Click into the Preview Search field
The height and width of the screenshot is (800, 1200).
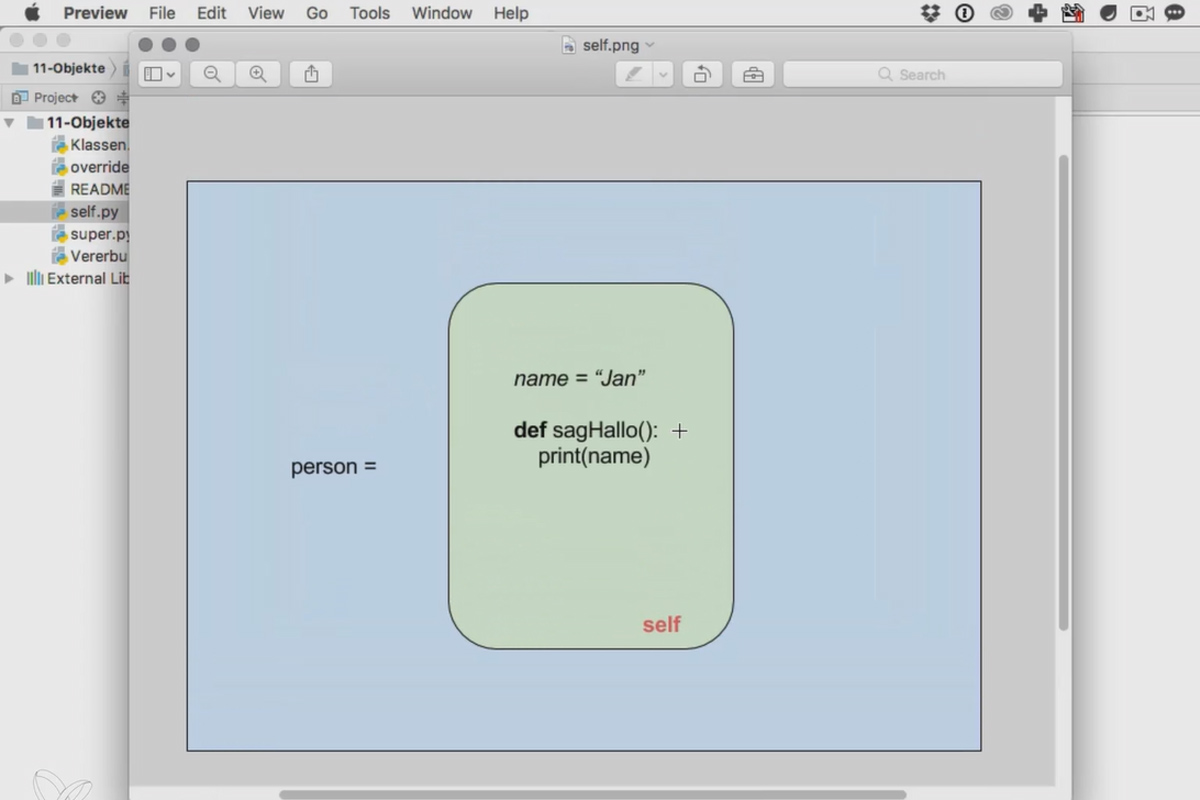tap(922, 74)
